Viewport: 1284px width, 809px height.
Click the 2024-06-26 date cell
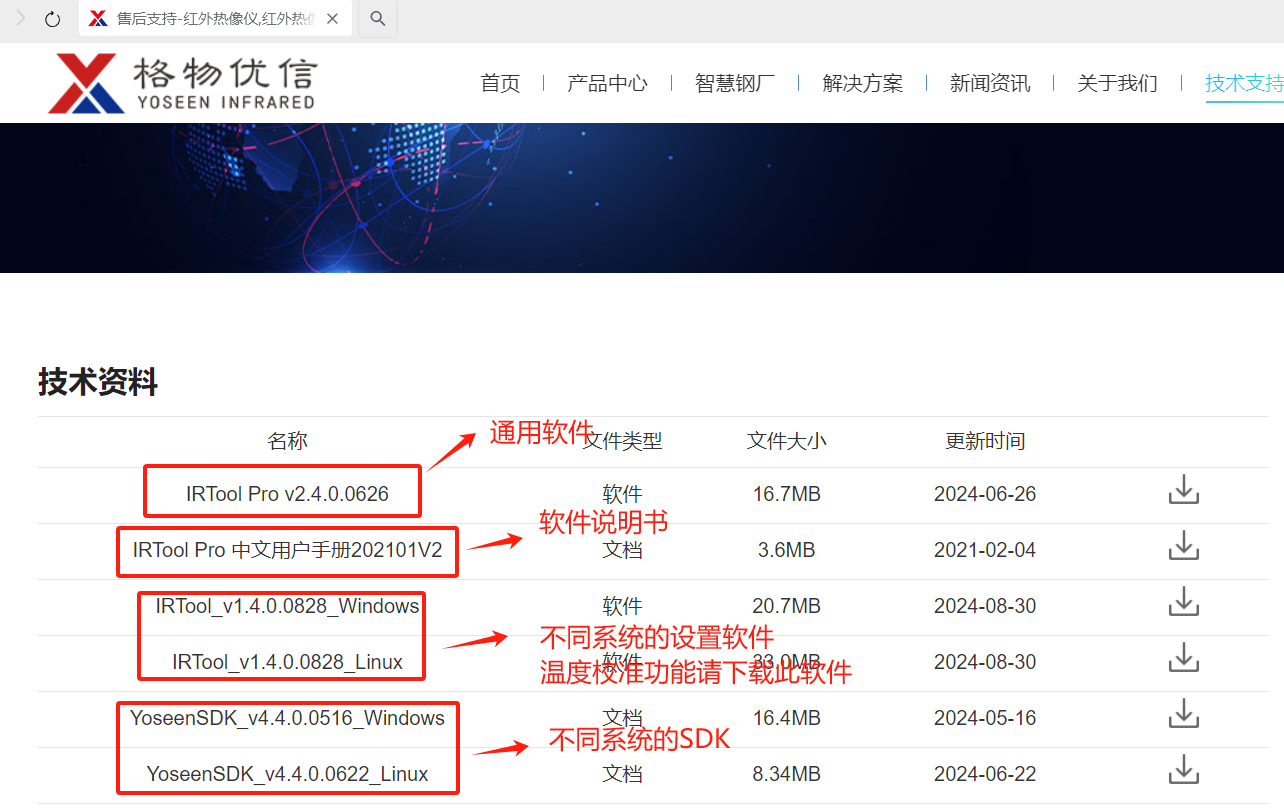[985, 494]
